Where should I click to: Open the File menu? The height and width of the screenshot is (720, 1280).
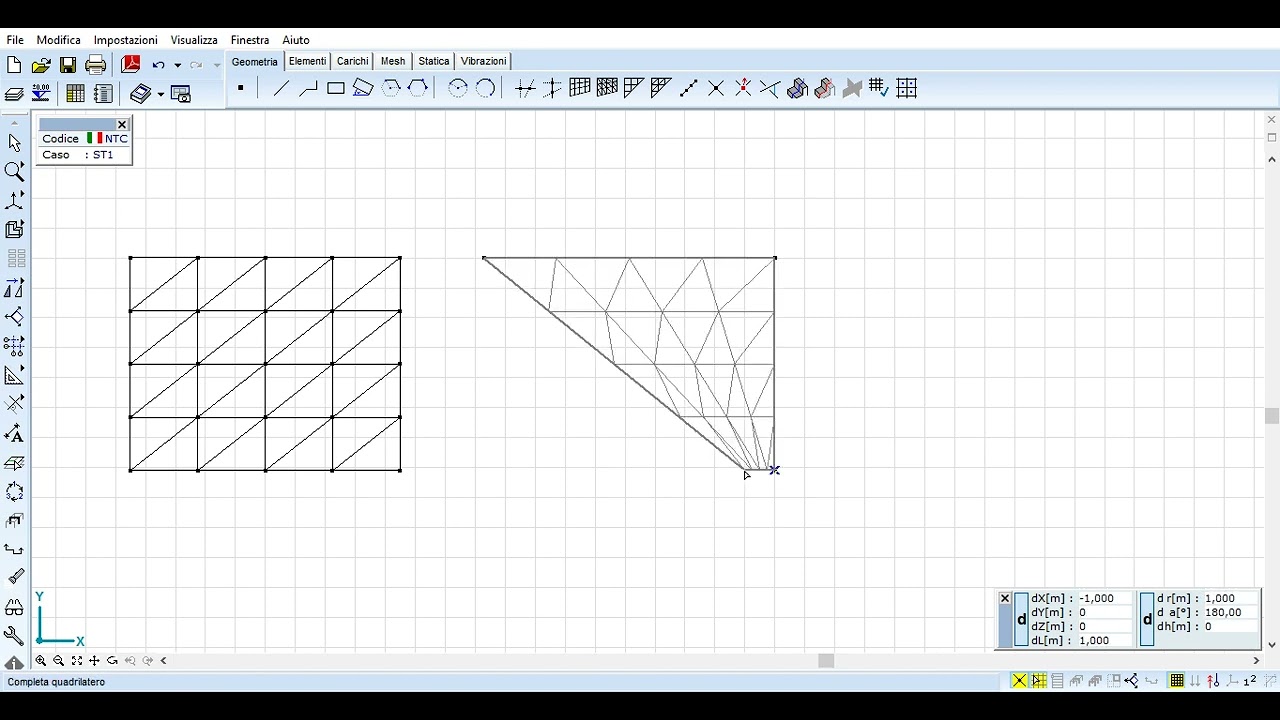(15, 40)
